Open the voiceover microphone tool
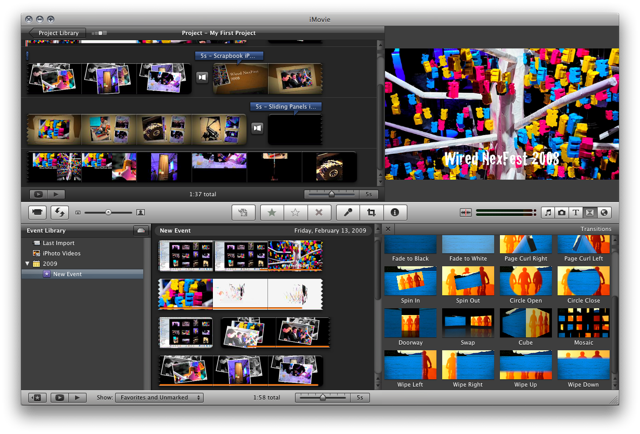The image size is (640, 434). coord(348,212)
